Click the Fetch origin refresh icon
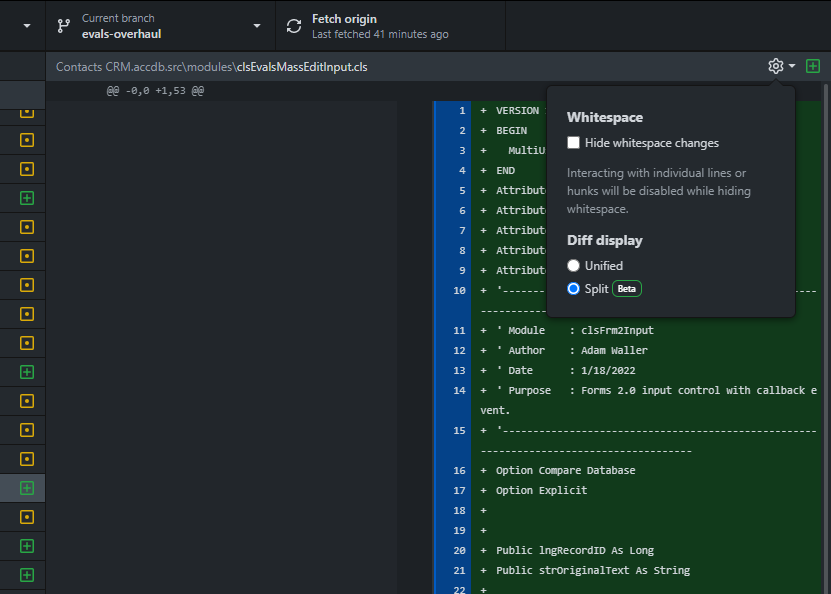Screen dimensions: 831x594 293,25
